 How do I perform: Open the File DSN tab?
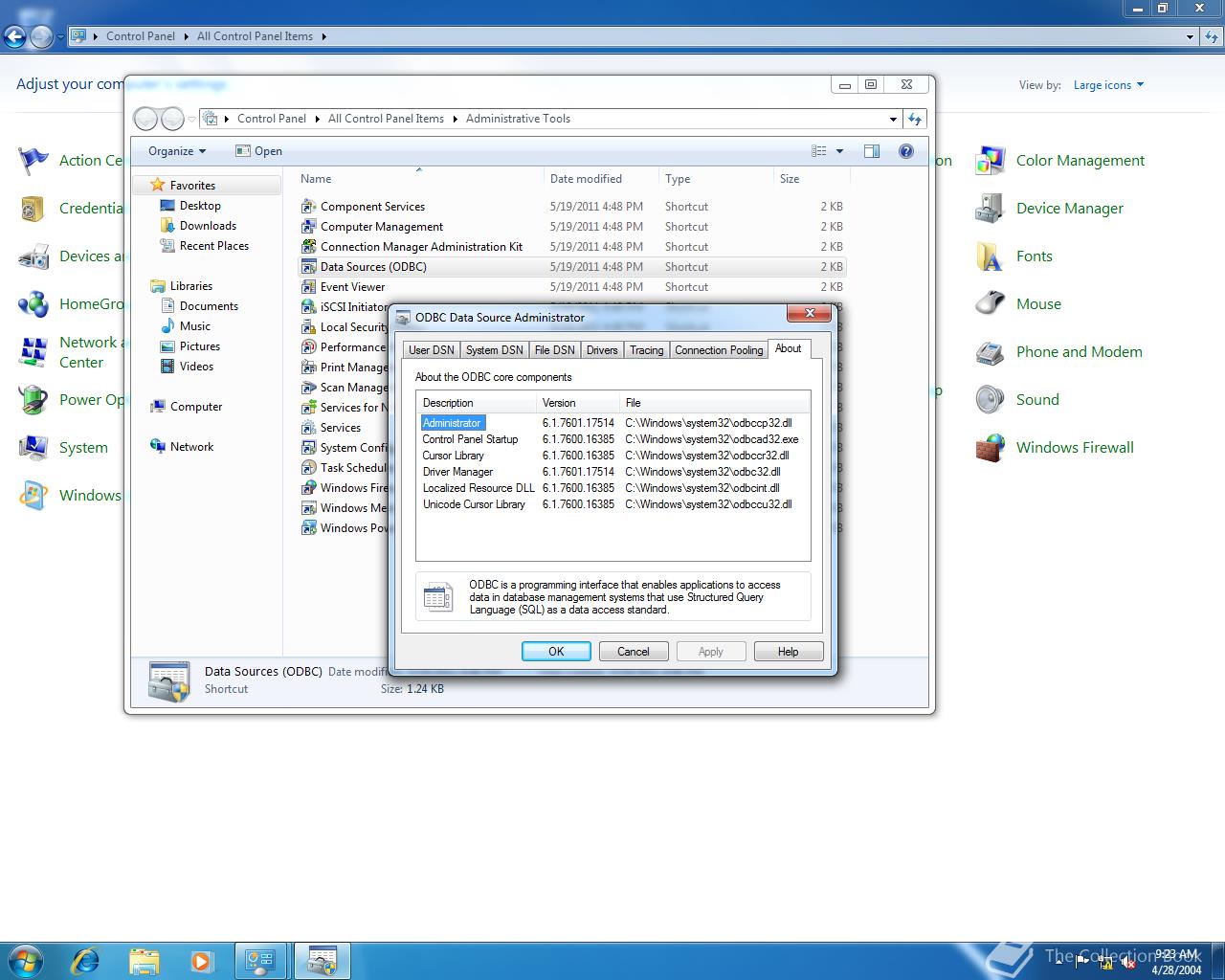pos(555,350)
